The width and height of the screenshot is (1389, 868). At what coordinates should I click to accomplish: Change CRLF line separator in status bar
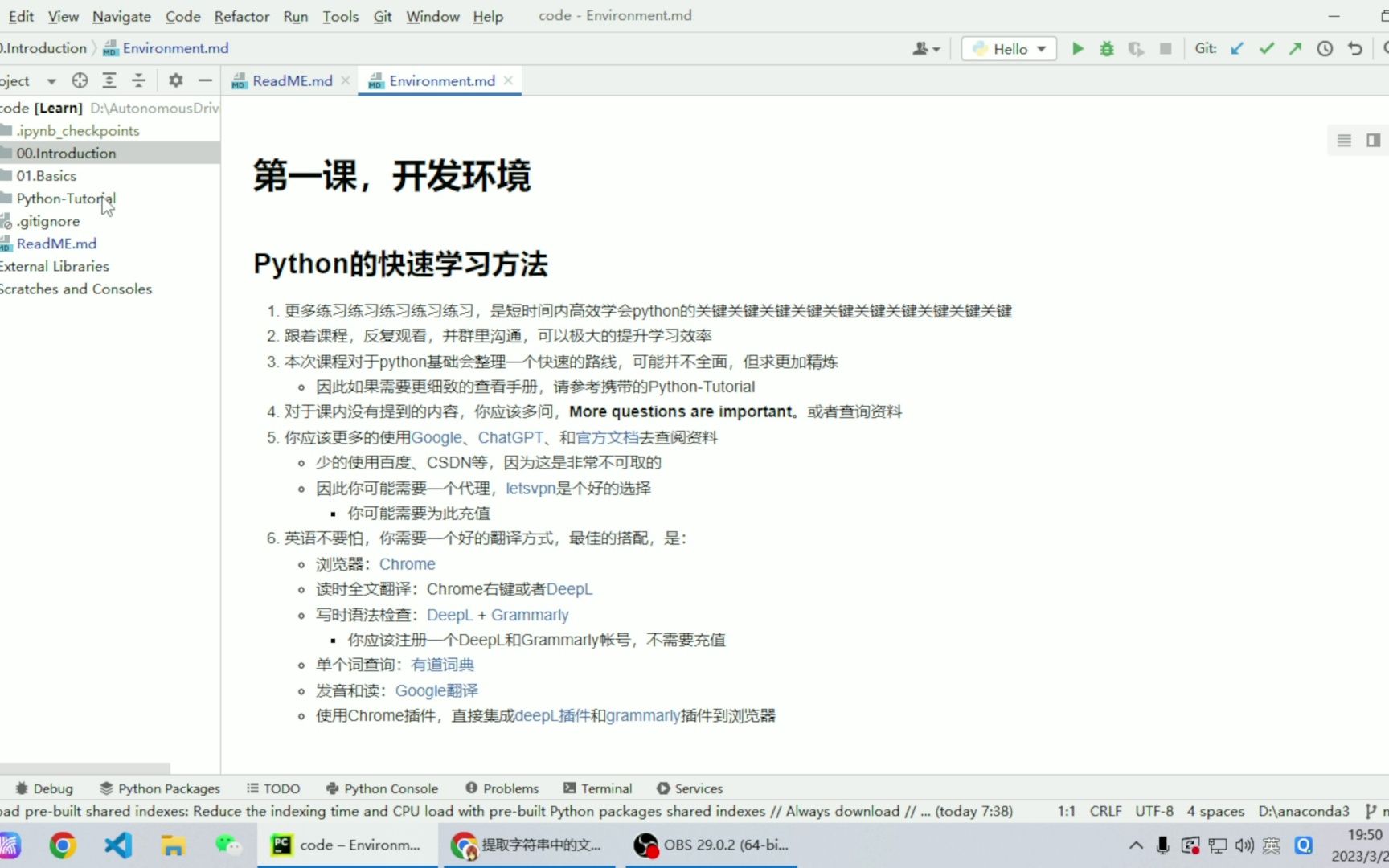coord(1105,811)
